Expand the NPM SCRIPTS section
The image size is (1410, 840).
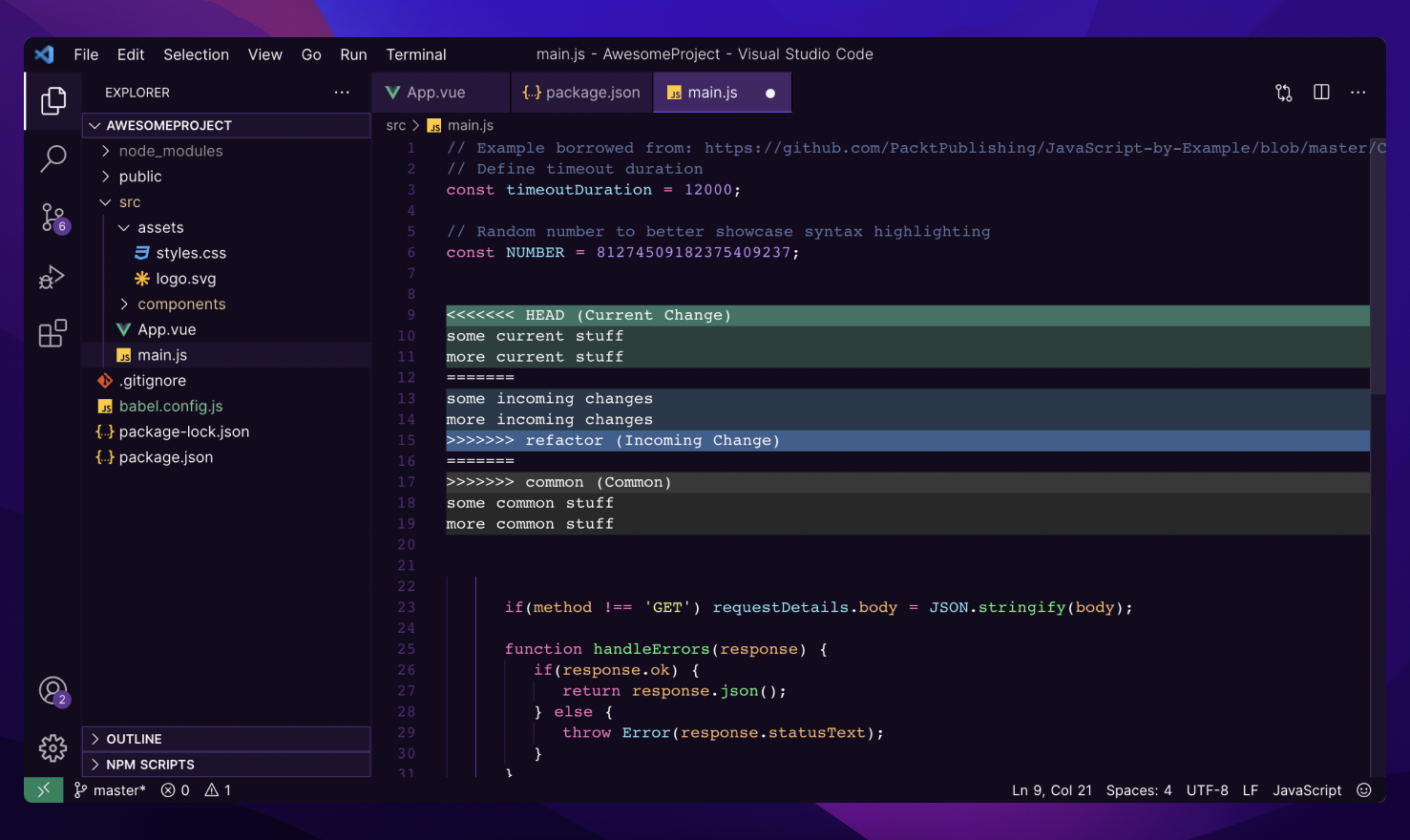click(226, 765)
